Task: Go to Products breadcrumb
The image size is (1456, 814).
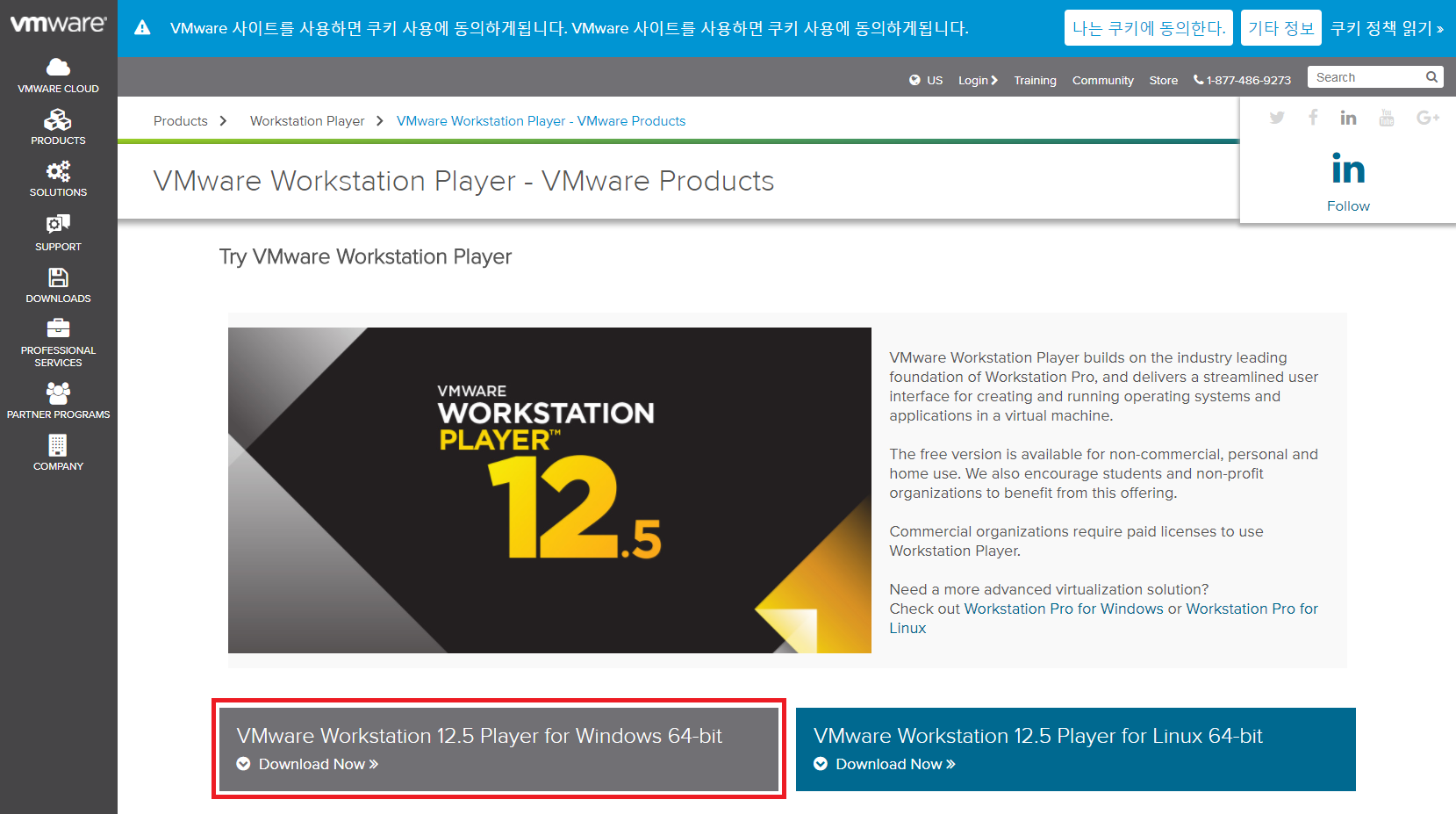Action: point(181,121)
